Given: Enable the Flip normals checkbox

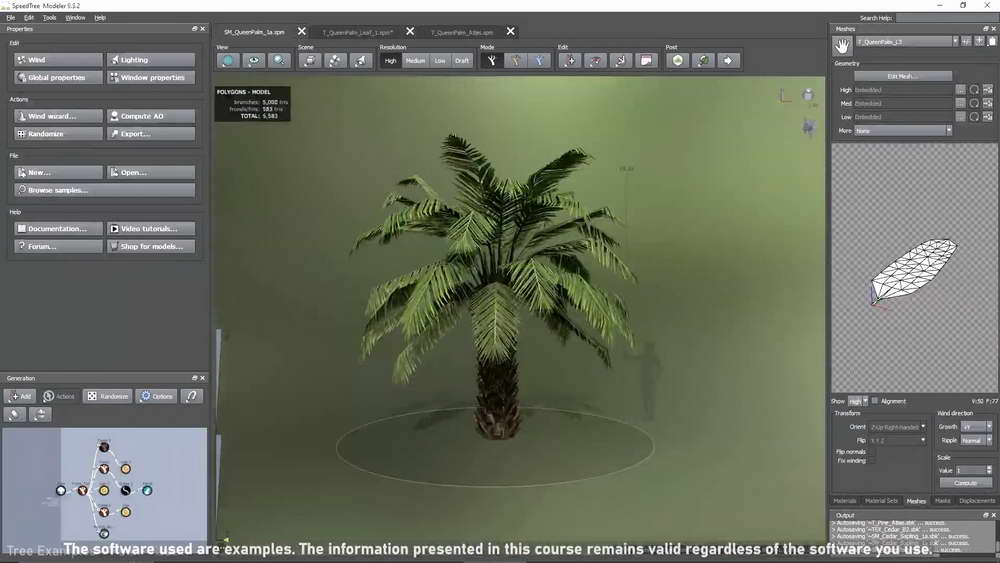Looking at the screenshot, I should point(871,452).
